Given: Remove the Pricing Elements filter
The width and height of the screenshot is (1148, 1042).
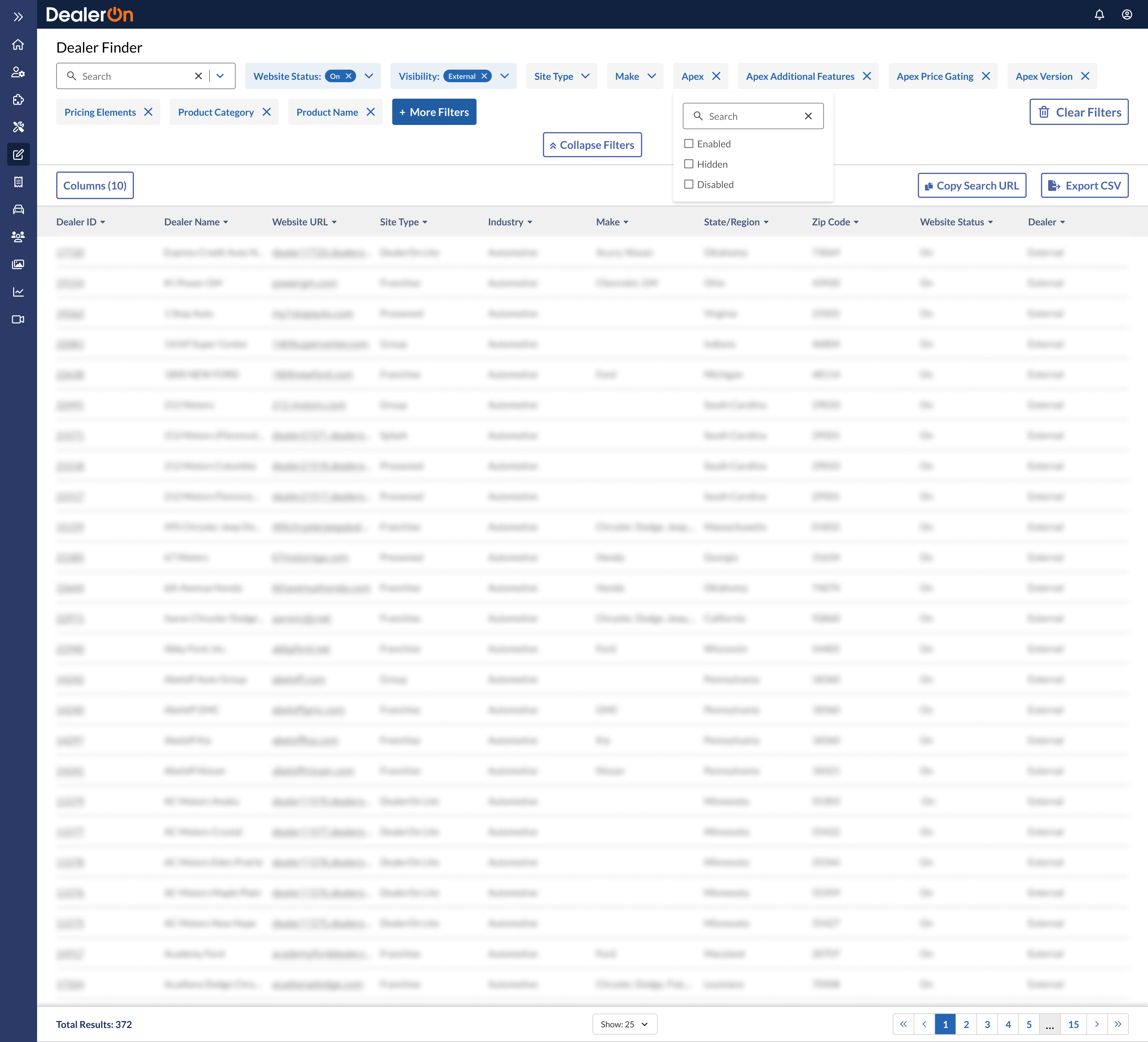Looking at the screenshot, I should tap(148, 112).
